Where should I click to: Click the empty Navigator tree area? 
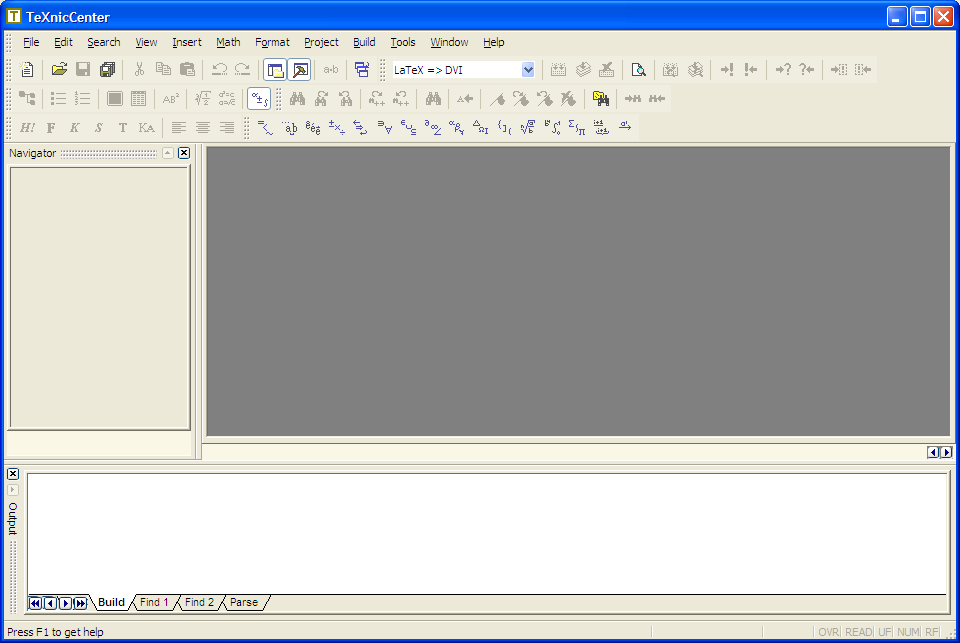100,298
